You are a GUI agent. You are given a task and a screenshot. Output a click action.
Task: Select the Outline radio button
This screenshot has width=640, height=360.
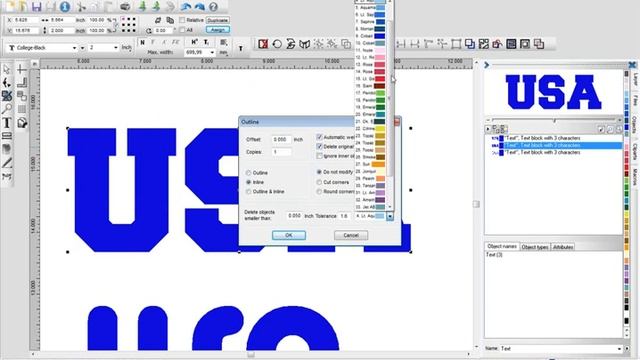coord(248,173)
